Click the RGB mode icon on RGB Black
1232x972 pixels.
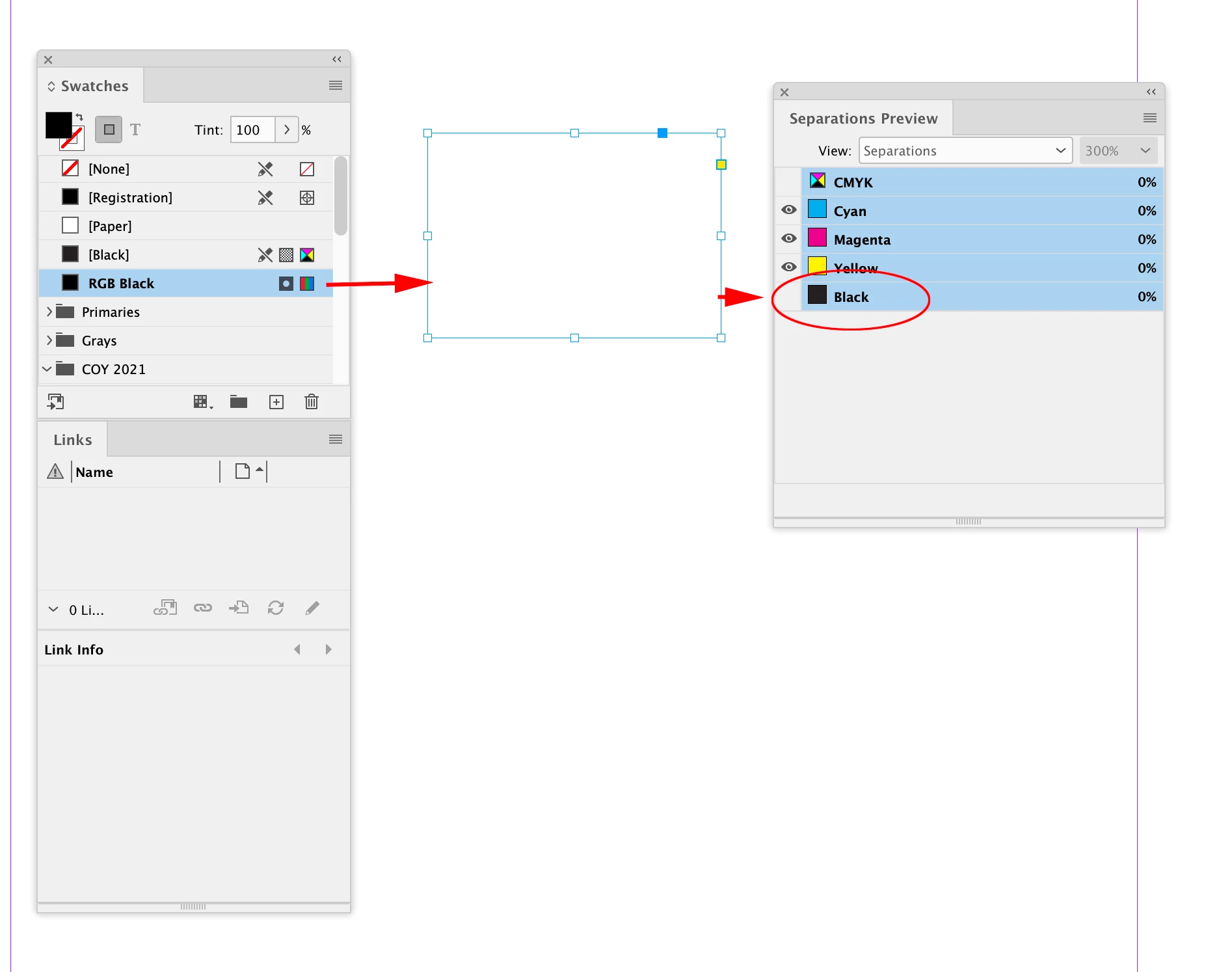point(307,284)
